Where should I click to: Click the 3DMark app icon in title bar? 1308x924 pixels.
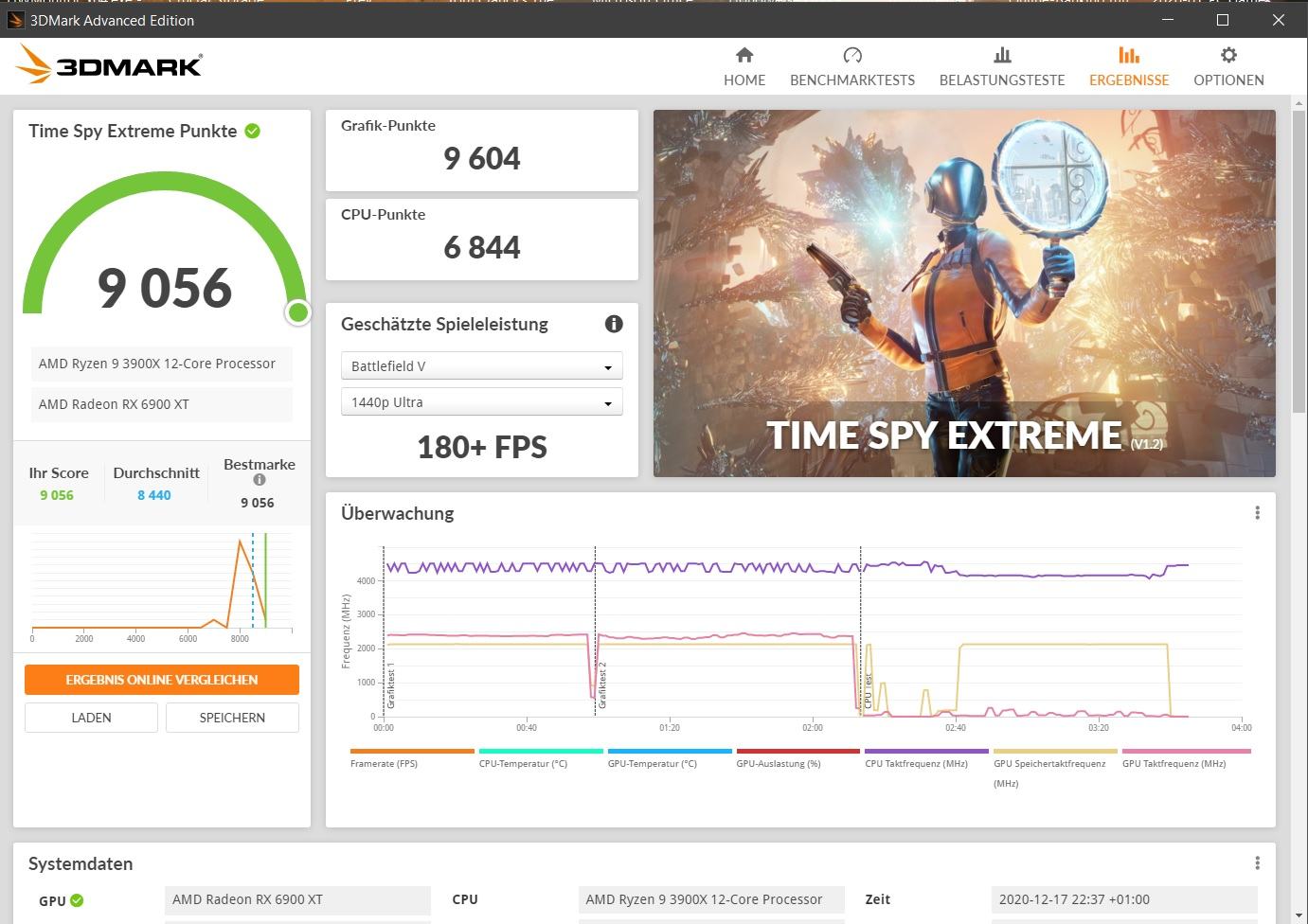coord(15,20)
